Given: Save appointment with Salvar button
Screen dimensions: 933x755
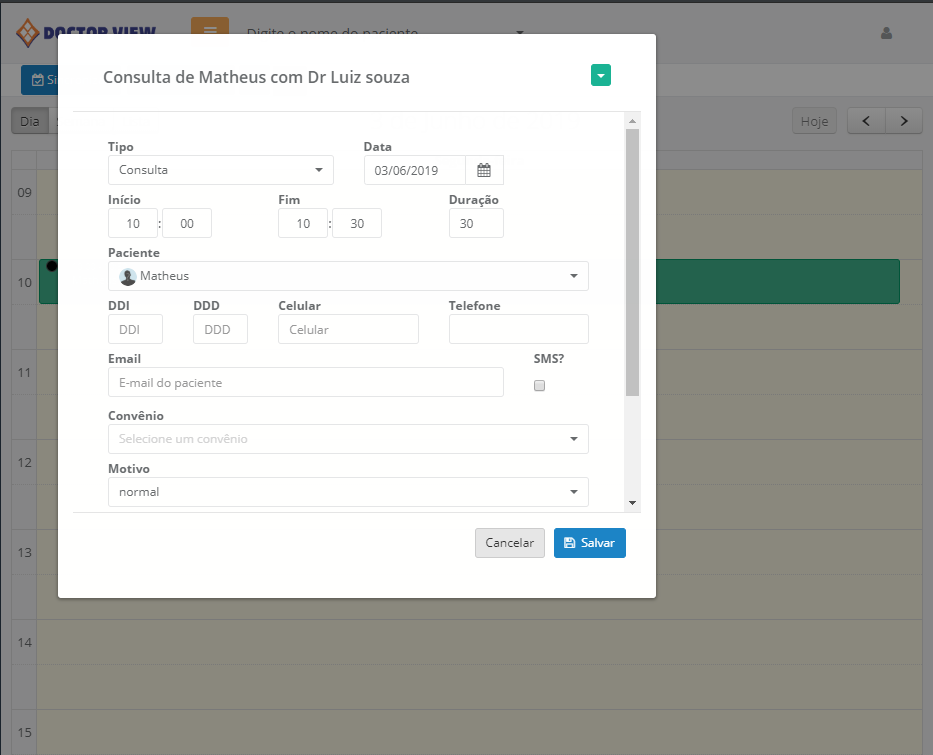Looking at the screenshot, I should point(590,543).
